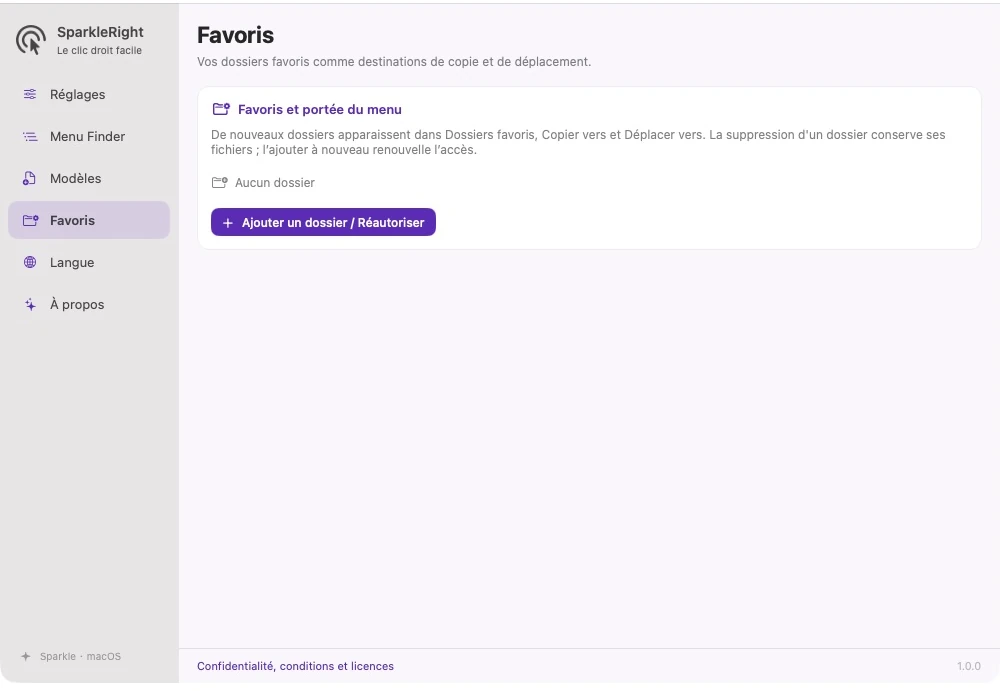Click the Menu Finder list icon
Screen dimensions: 1000x691
point(30,137)
